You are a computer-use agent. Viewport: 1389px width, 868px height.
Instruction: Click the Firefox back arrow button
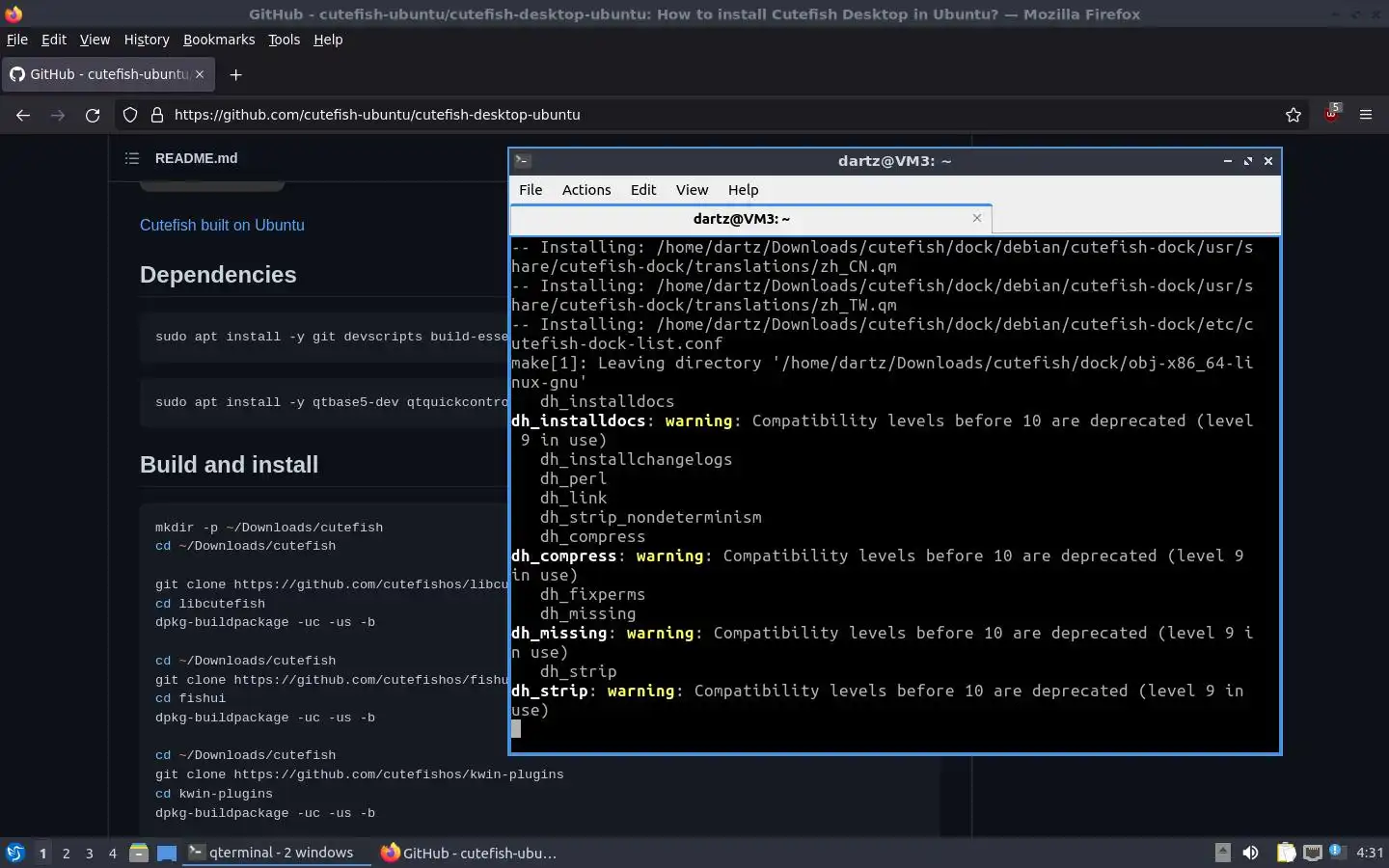point(23,115)
